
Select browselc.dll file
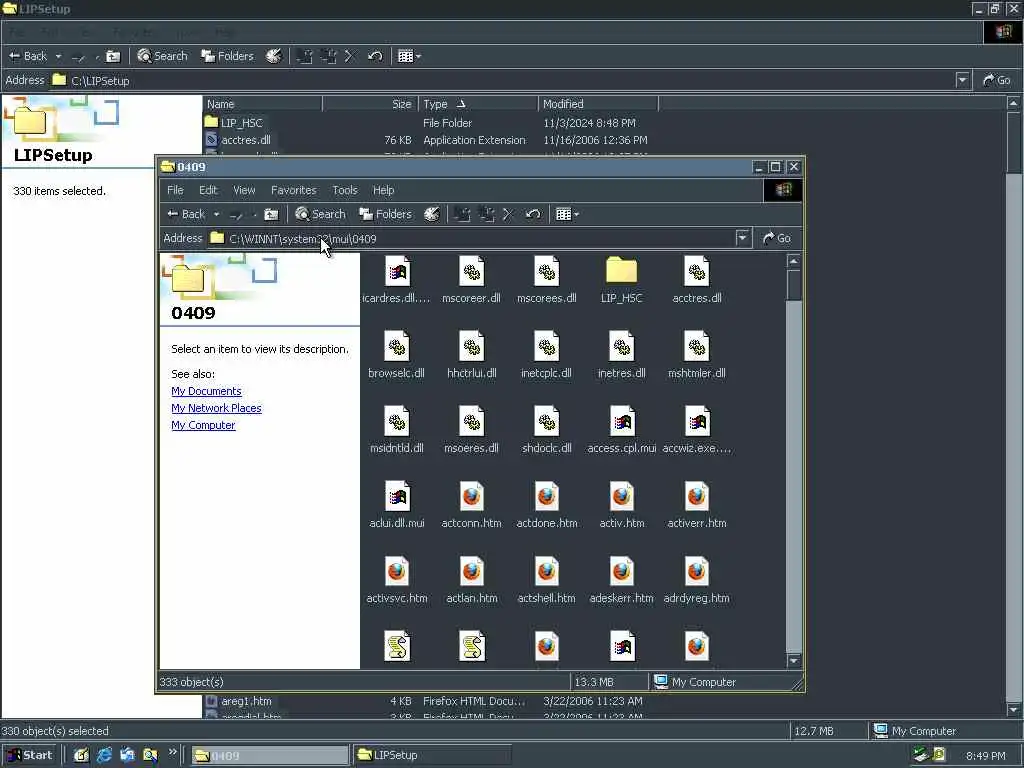point(396,355)
